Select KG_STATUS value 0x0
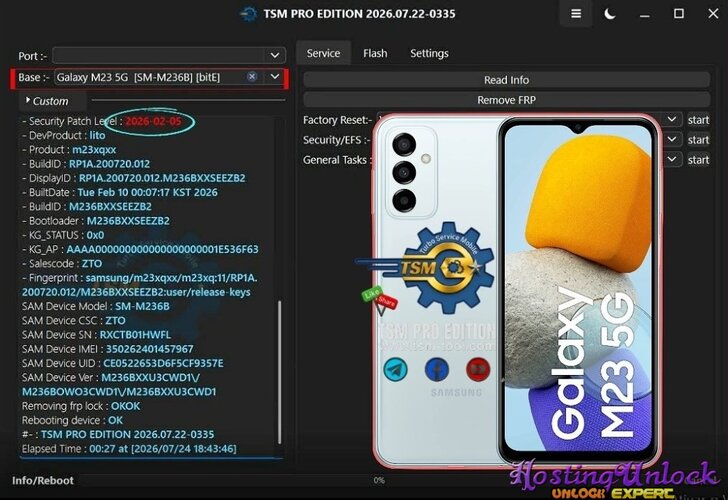This screenshot has width=728, height=500. (x=95, y=235)
